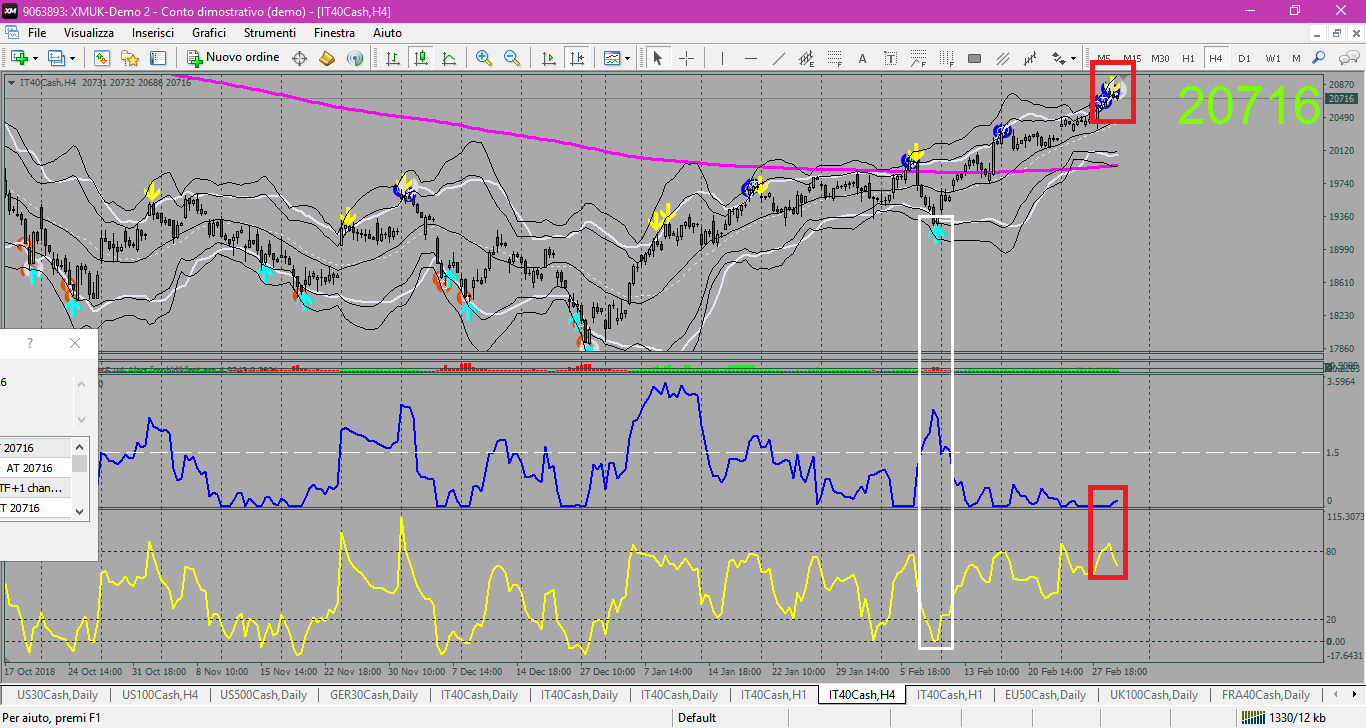Switch to bar chart mode
The height and width of the screenshot is (728, 1366).
[393, 58]
